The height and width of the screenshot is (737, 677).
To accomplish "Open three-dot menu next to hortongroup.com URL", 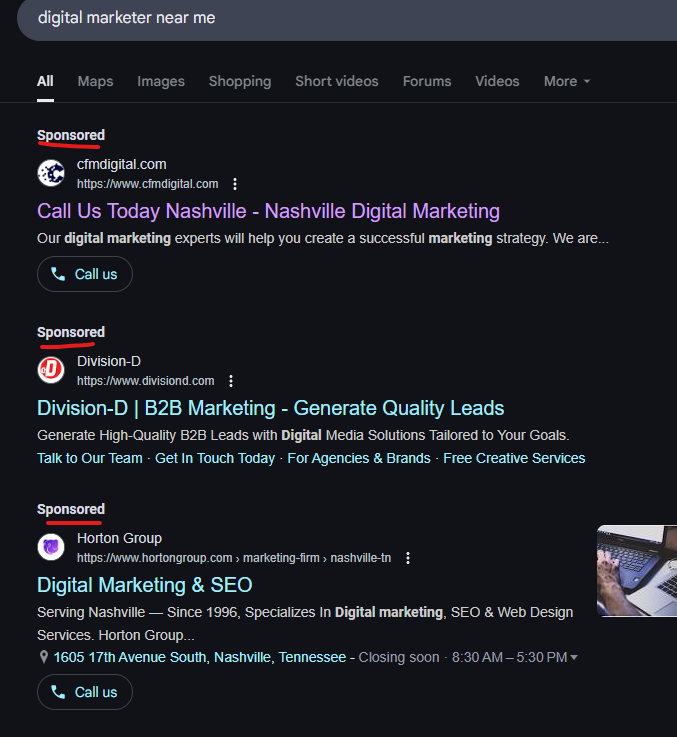I will pyautogui.click(x=408, y=558).
